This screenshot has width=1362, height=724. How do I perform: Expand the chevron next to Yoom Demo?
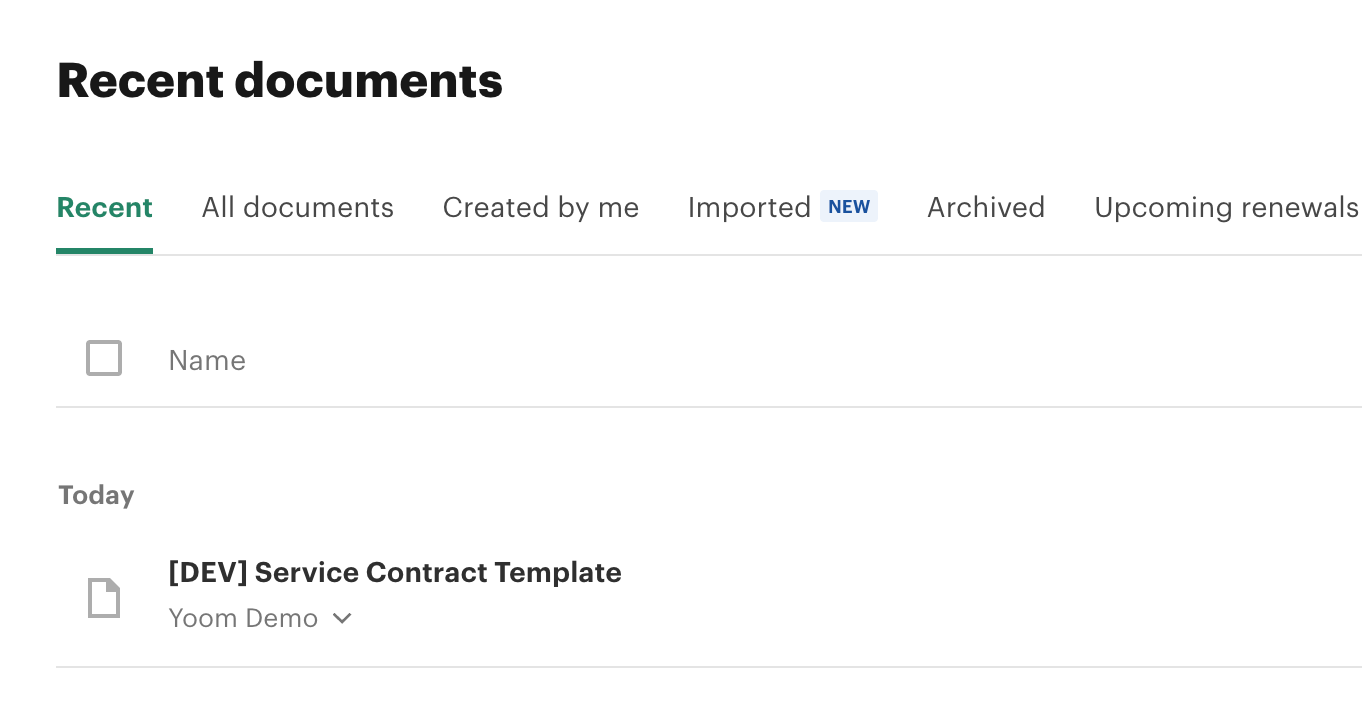pos(342,619)
